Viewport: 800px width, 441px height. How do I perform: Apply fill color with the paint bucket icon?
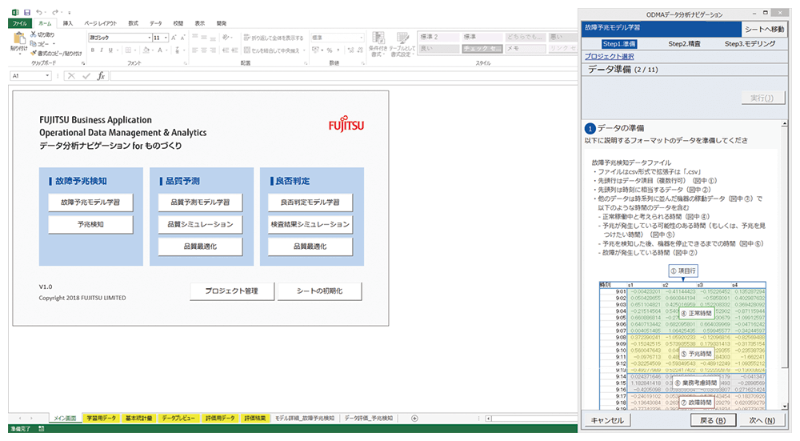point(147,50)
